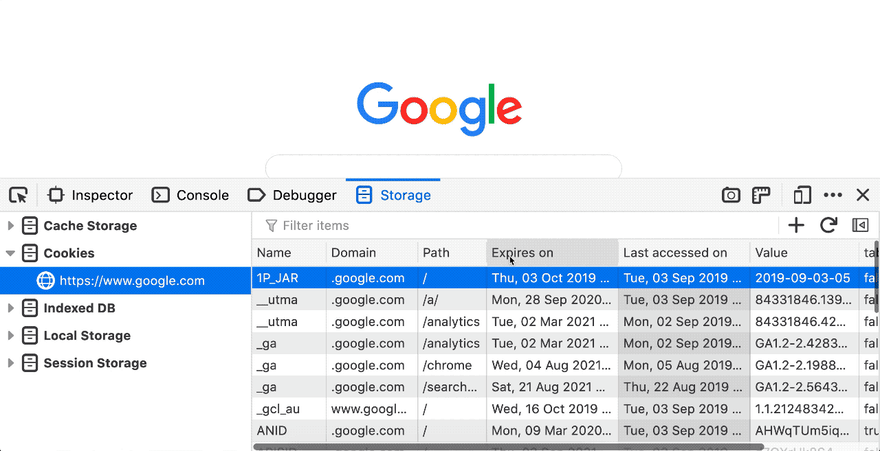Image resolution: width=880 pixels, height=451 pixels.
Task: Sort by Last accessed on column
Action: [x=684, y=253]
